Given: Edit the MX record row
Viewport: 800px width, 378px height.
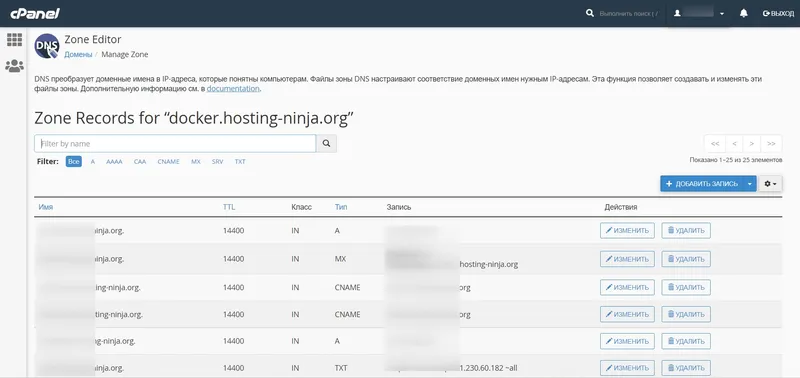Looking at the screenshot, I should tap(627, 259).
